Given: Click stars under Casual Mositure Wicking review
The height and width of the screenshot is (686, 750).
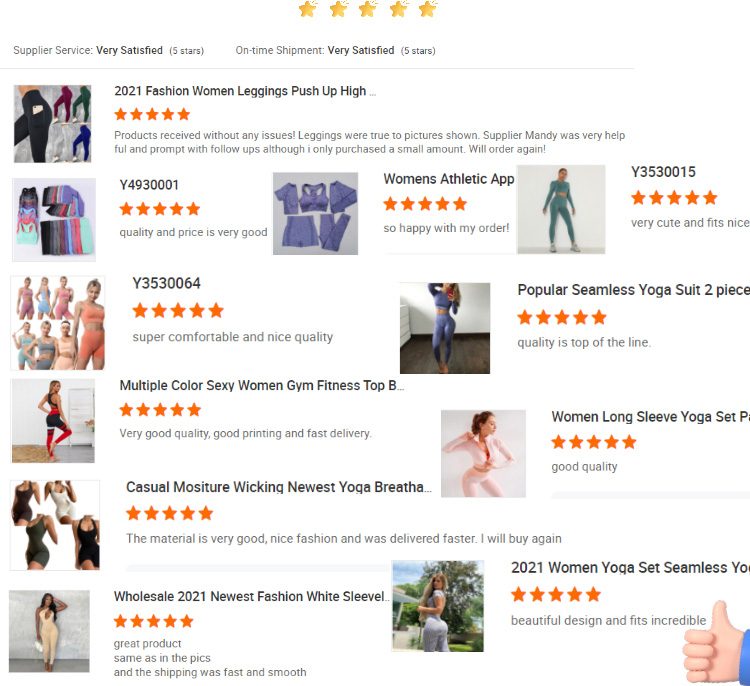Looking at the screenshot, I should click(x=169, y=513).
